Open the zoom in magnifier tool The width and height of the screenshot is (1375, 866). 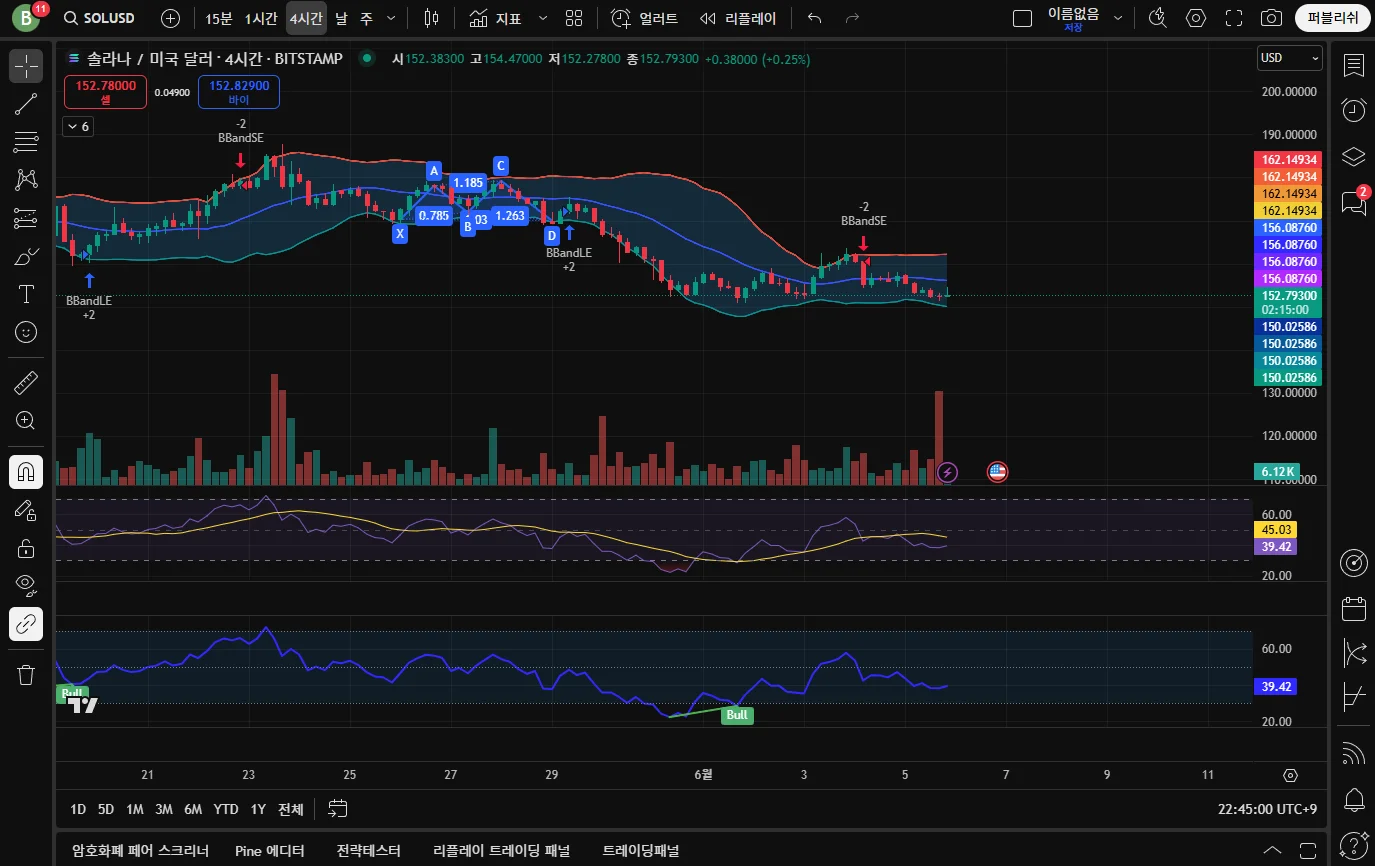[x=26, y=421]
